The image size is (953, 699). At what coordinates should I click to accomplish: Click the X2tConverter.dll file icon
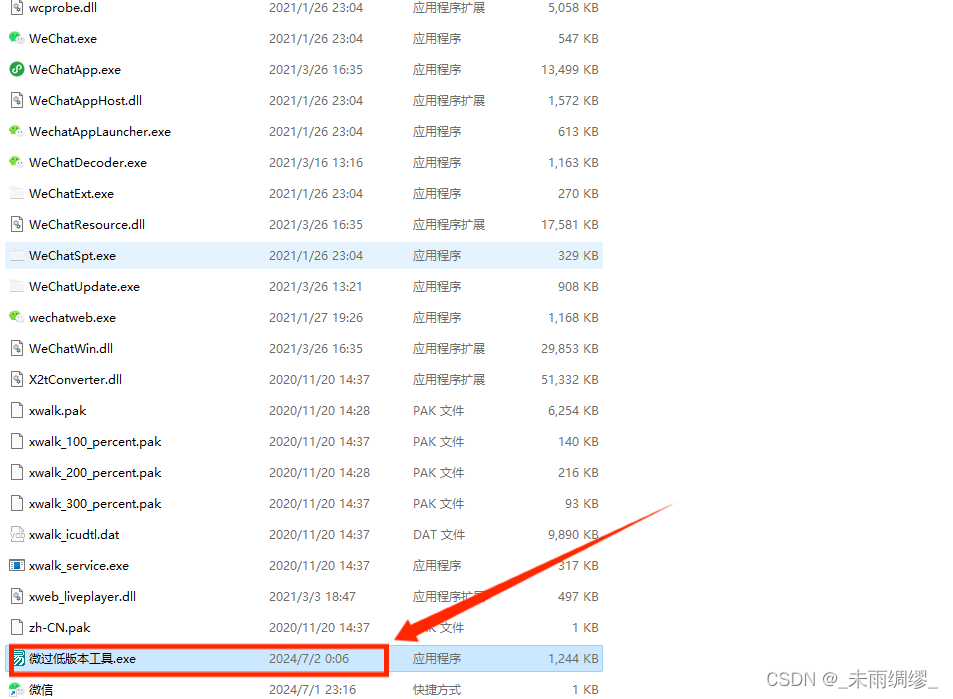point(17,379)
